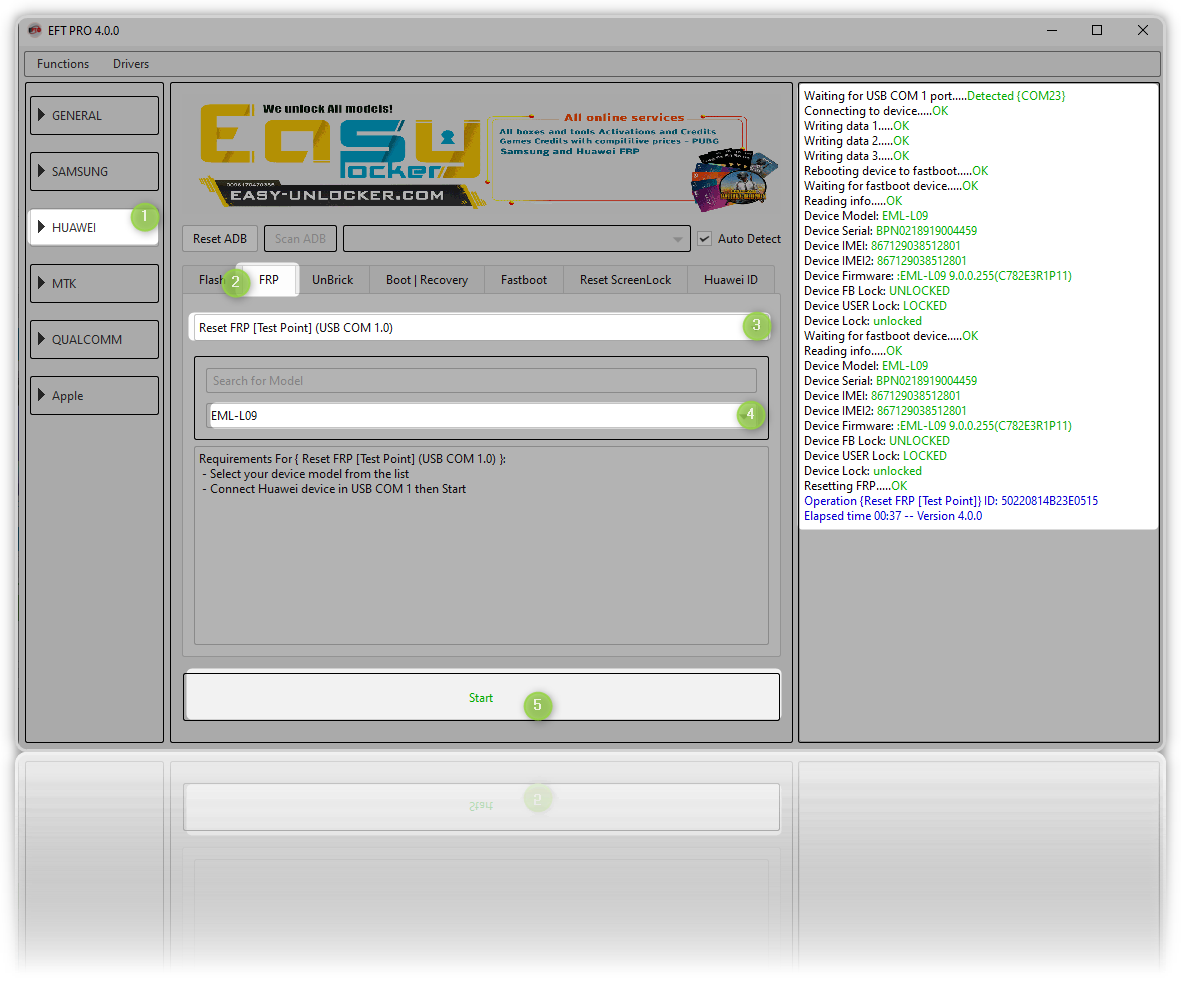Click the Reset ADB button

(220, 239)
